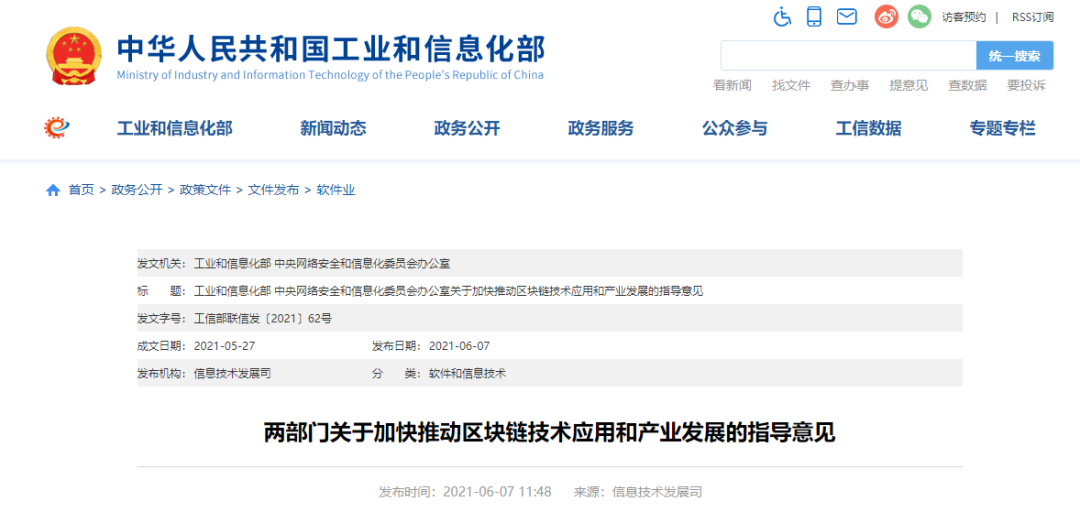Select 要投诉 under the search box
1080x523 pixels.
tap(1026, 85)
